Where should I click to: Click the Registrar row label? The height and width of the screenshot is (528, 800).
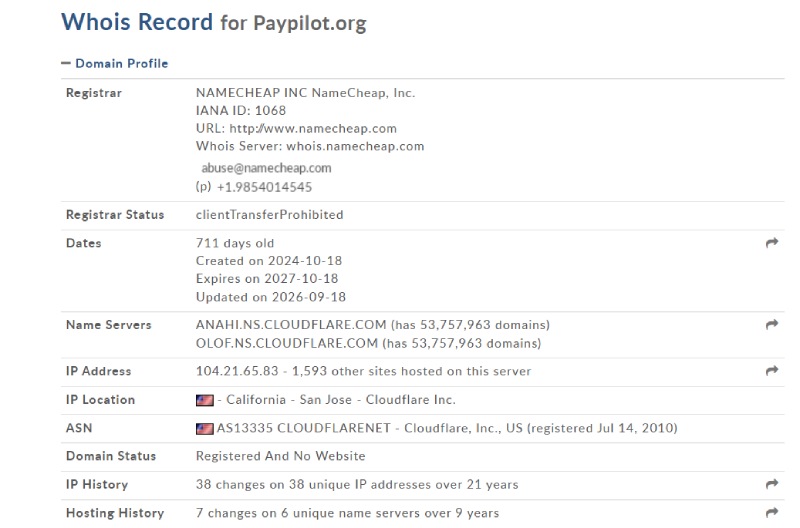94,93
